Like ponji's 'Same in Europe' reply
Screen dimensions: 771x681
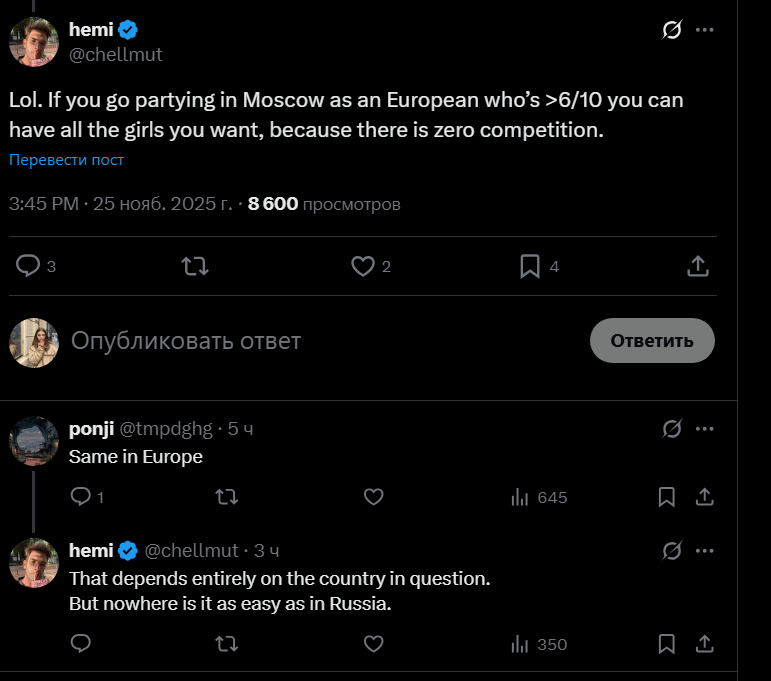(x=373, y=497)
